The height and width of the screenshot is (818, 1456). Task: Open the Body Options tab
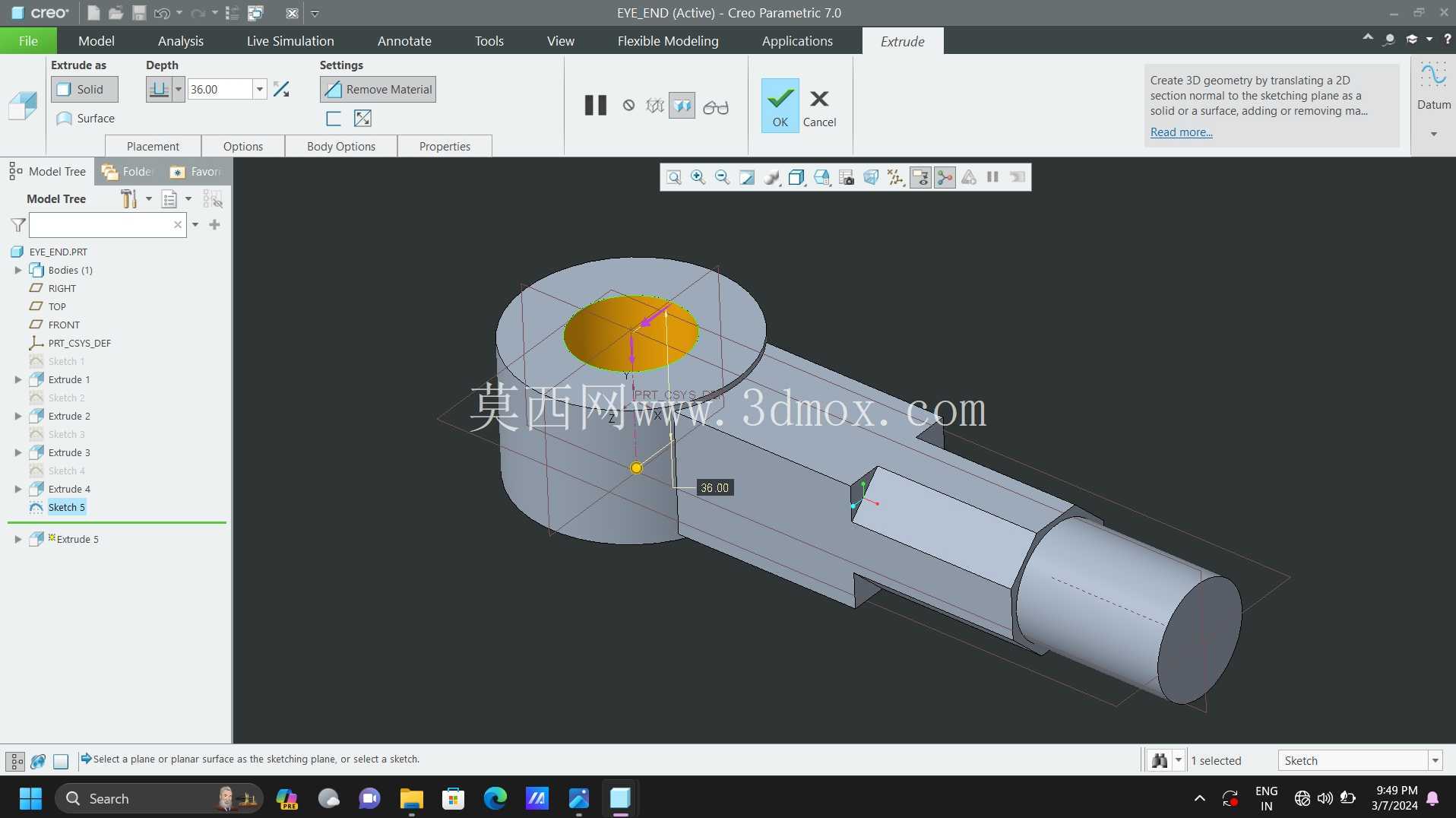pos(341,146)
